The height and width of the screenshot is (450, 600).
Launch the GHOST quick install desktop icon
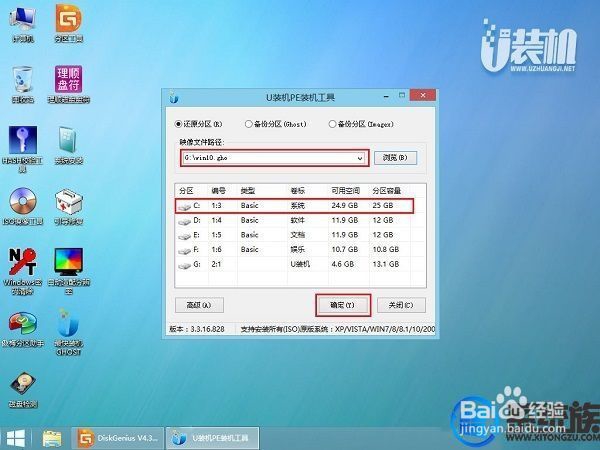(x=68, y=332)
